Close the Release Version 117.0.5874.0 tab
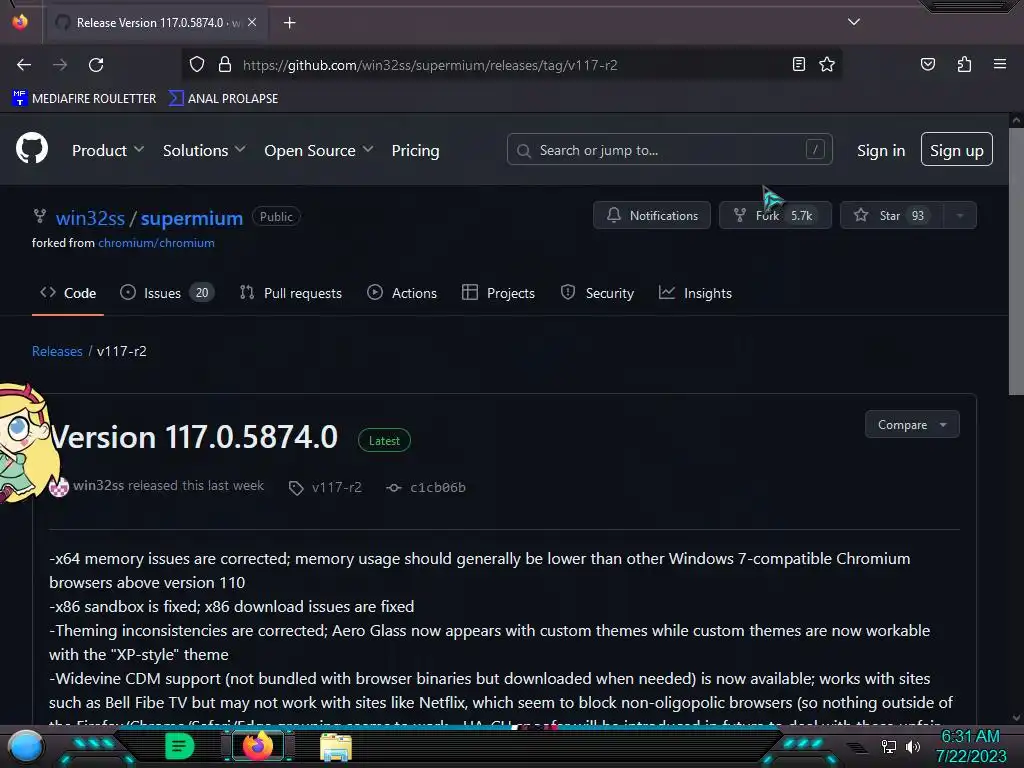This screenshot has width=1024, height=768. [252, 22]
